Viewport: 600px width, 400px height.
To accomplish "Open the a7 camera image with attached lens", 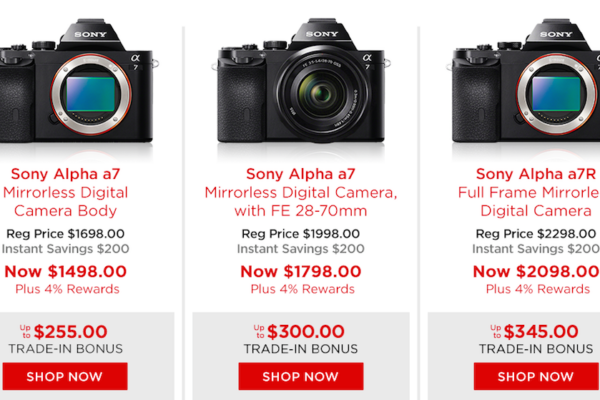I will point(300,85).
